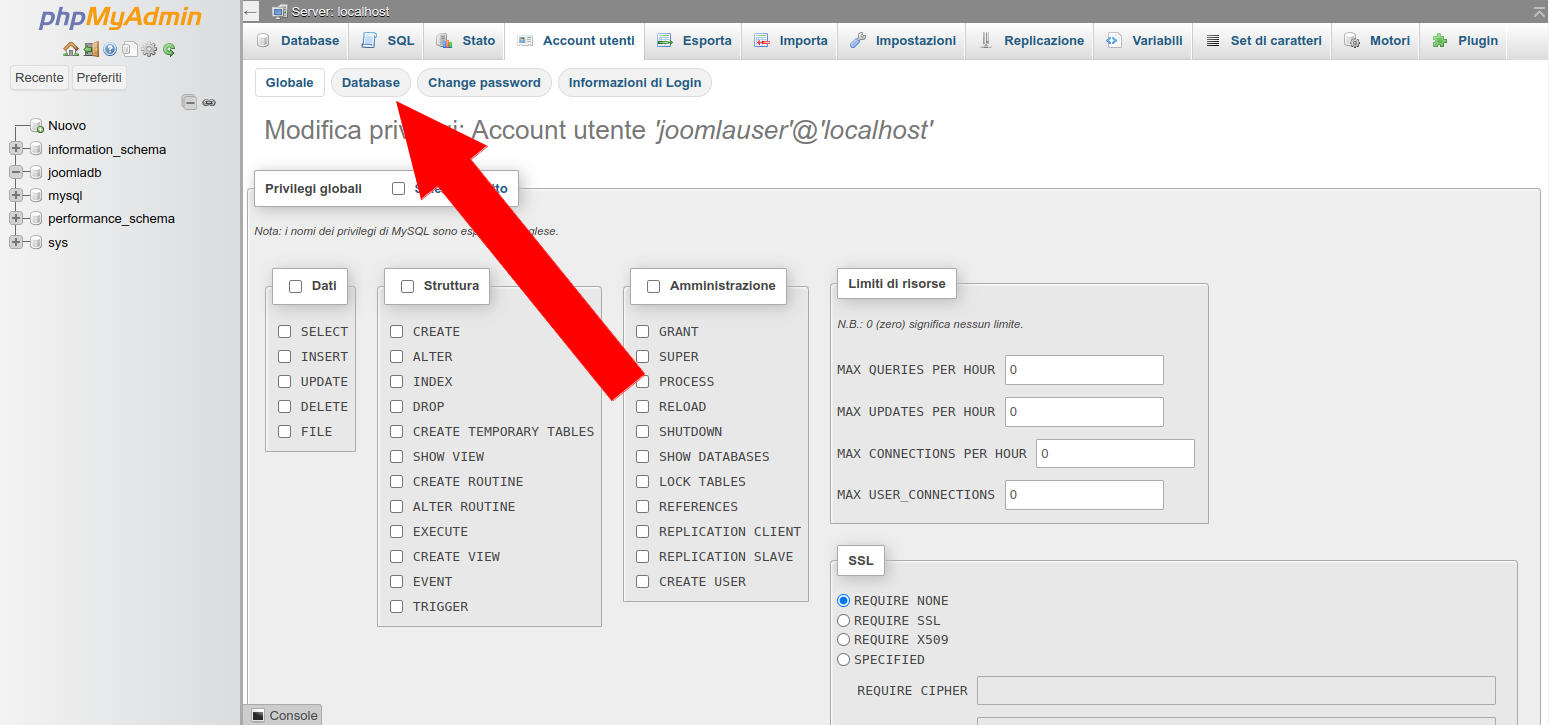Click the Recente button
This screenshot has height=725, width=1549.
pos(39,77)
